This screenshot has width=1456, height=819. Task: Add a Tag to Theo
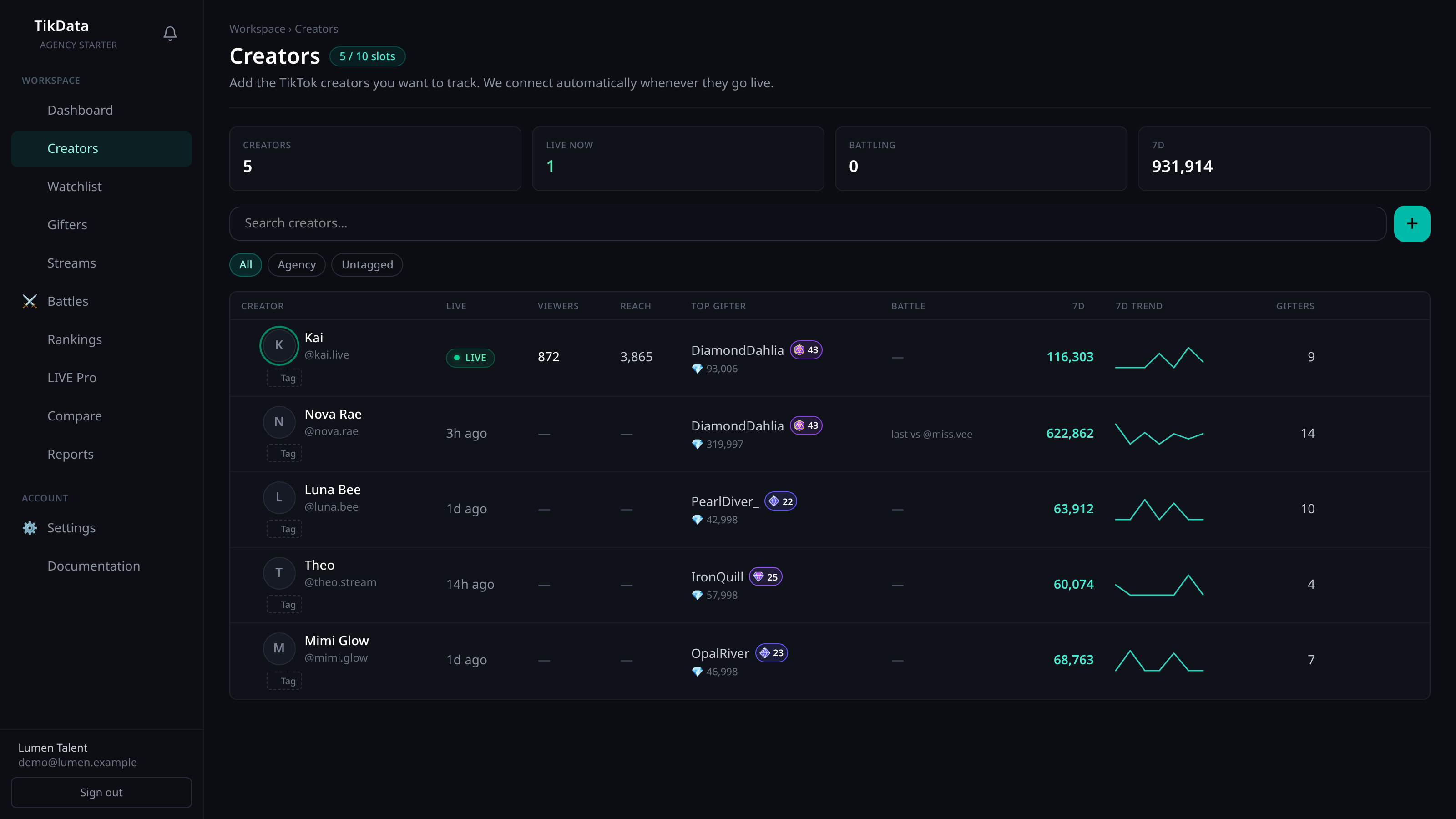click(284, 605)
